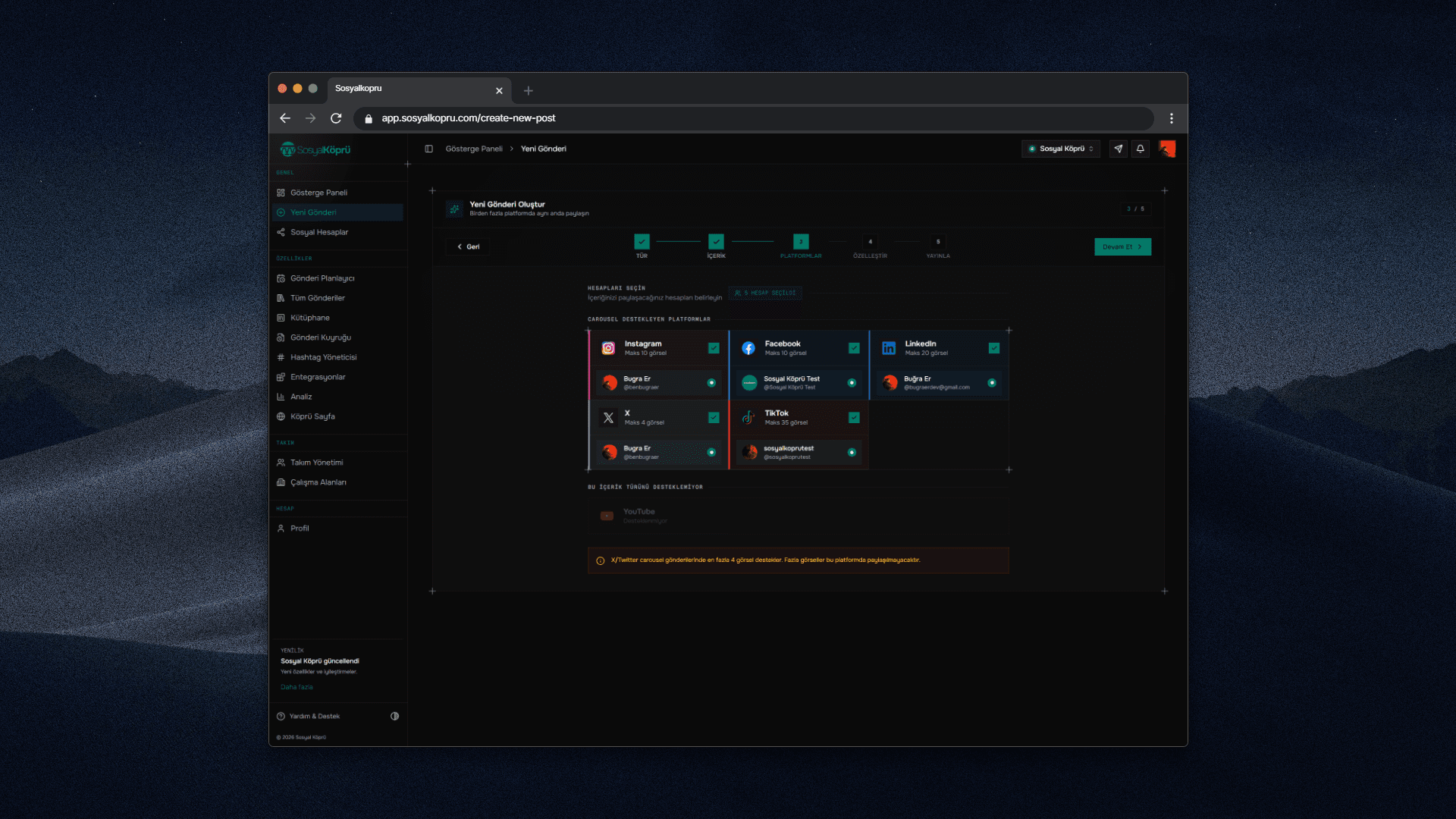Click the Sosyal Köprü sidebar logo

point(315,149)
